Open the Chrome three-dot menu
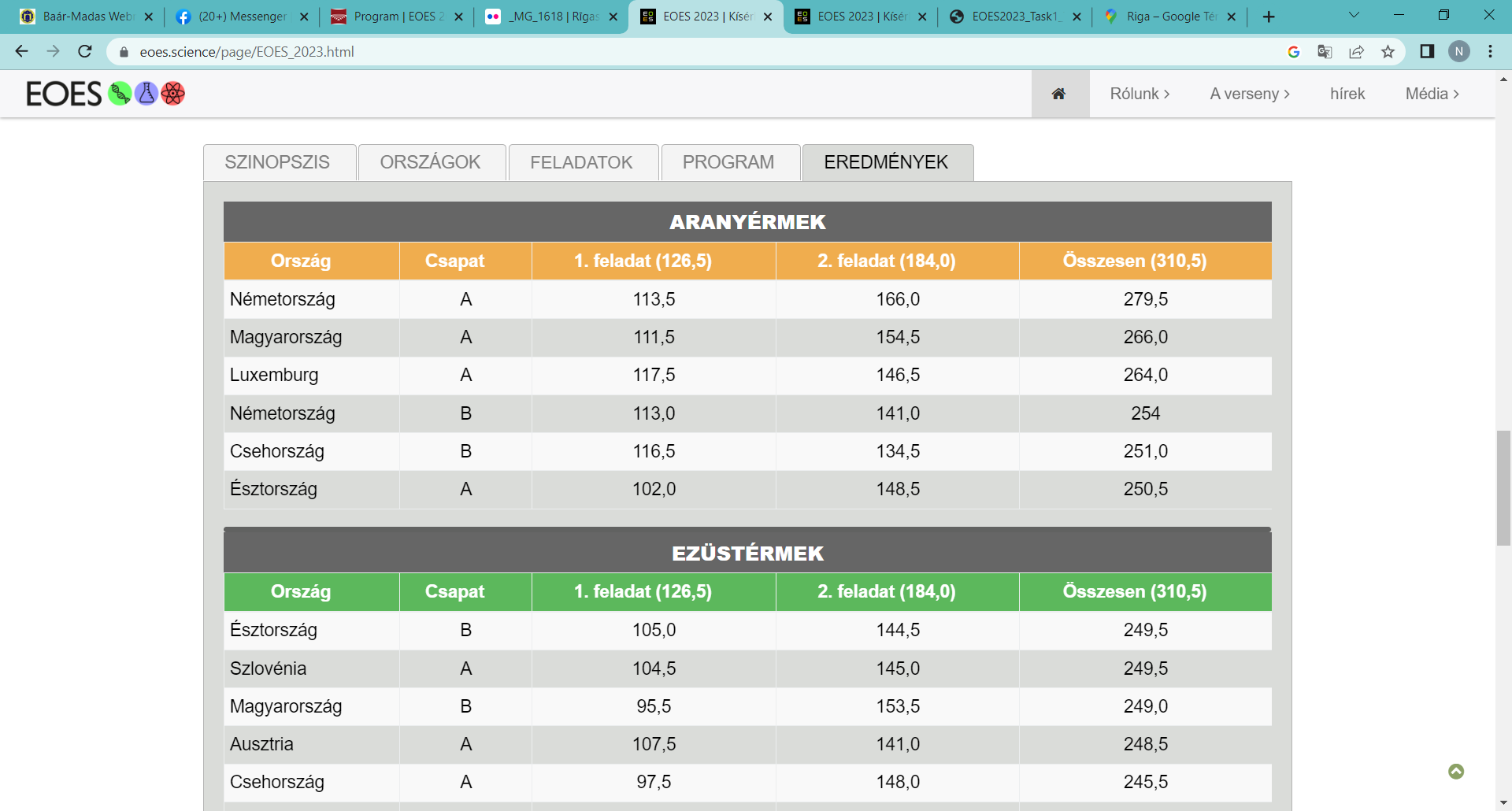 tap(1490, 52)
